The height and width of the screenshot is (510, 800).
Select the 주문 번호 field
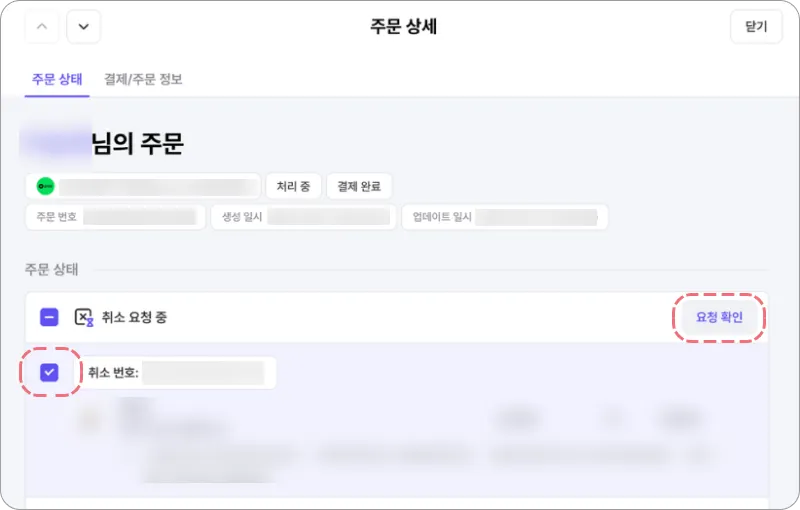click(x=116, y=217)
